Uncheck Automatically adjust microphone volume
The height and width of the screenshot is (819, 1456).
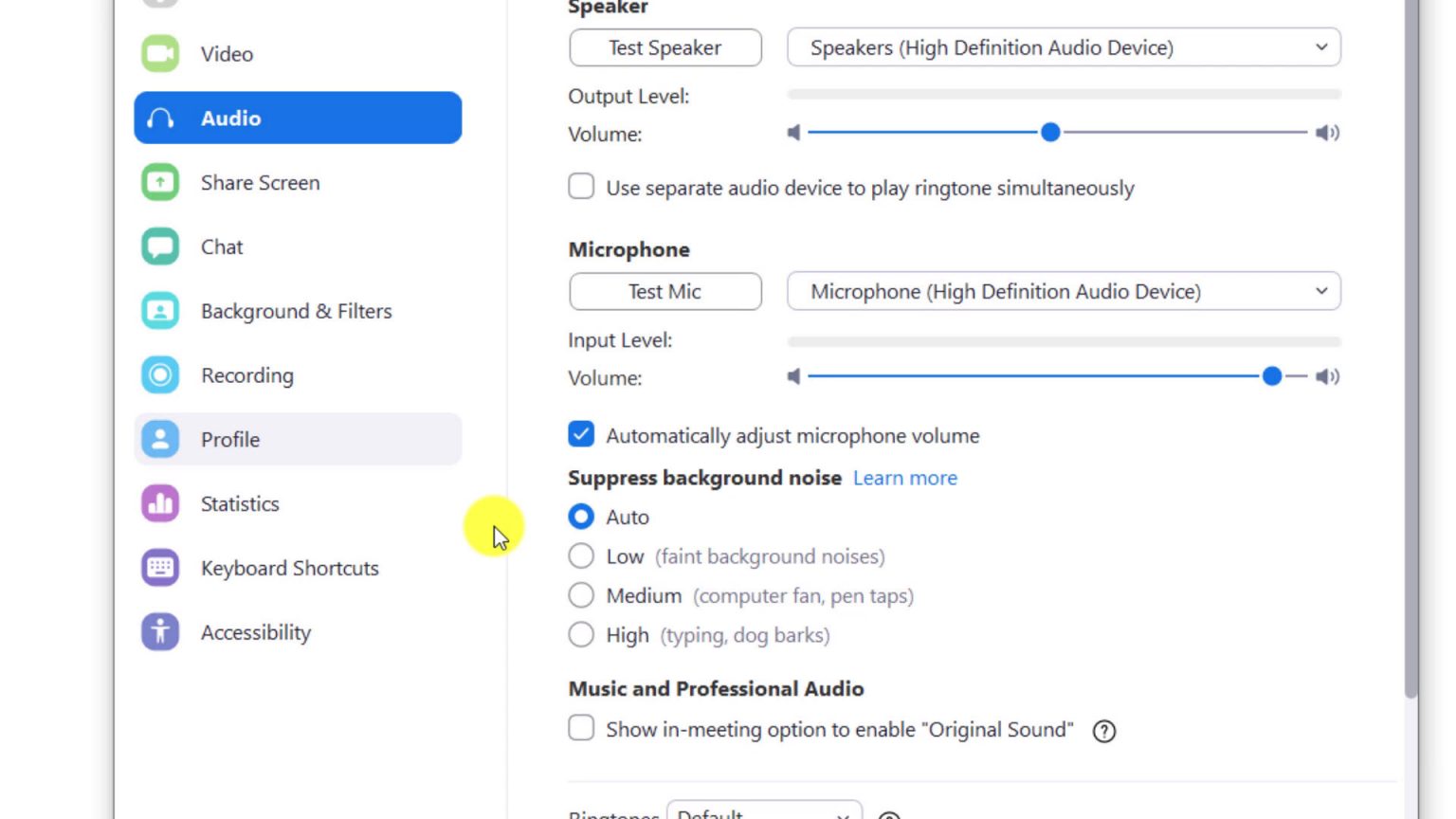(x=581, y=434)
